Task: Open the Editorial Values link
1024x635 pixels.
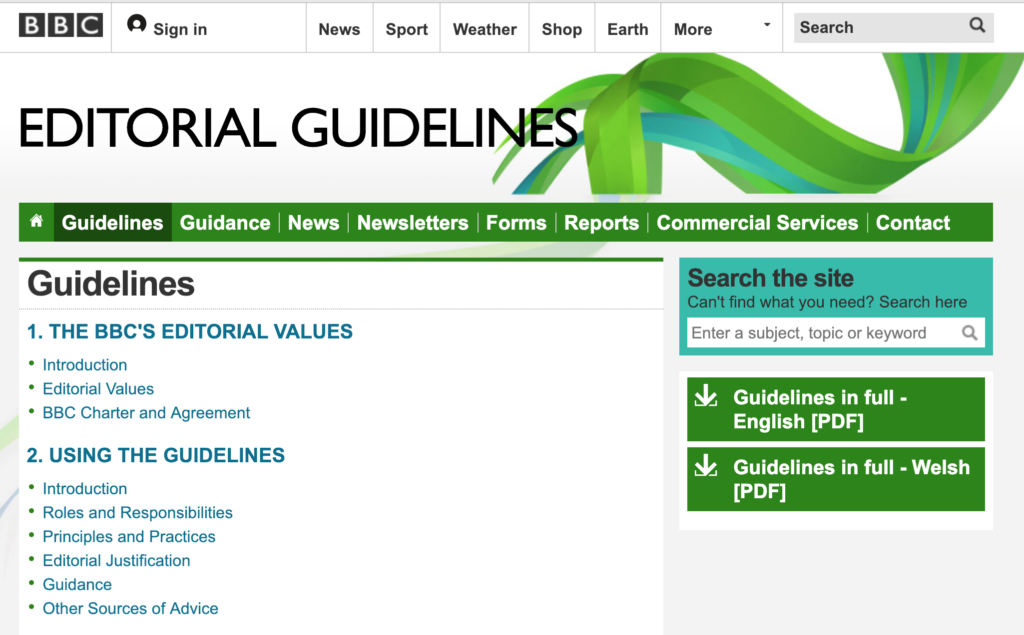Action: click(x=98, y=389)
